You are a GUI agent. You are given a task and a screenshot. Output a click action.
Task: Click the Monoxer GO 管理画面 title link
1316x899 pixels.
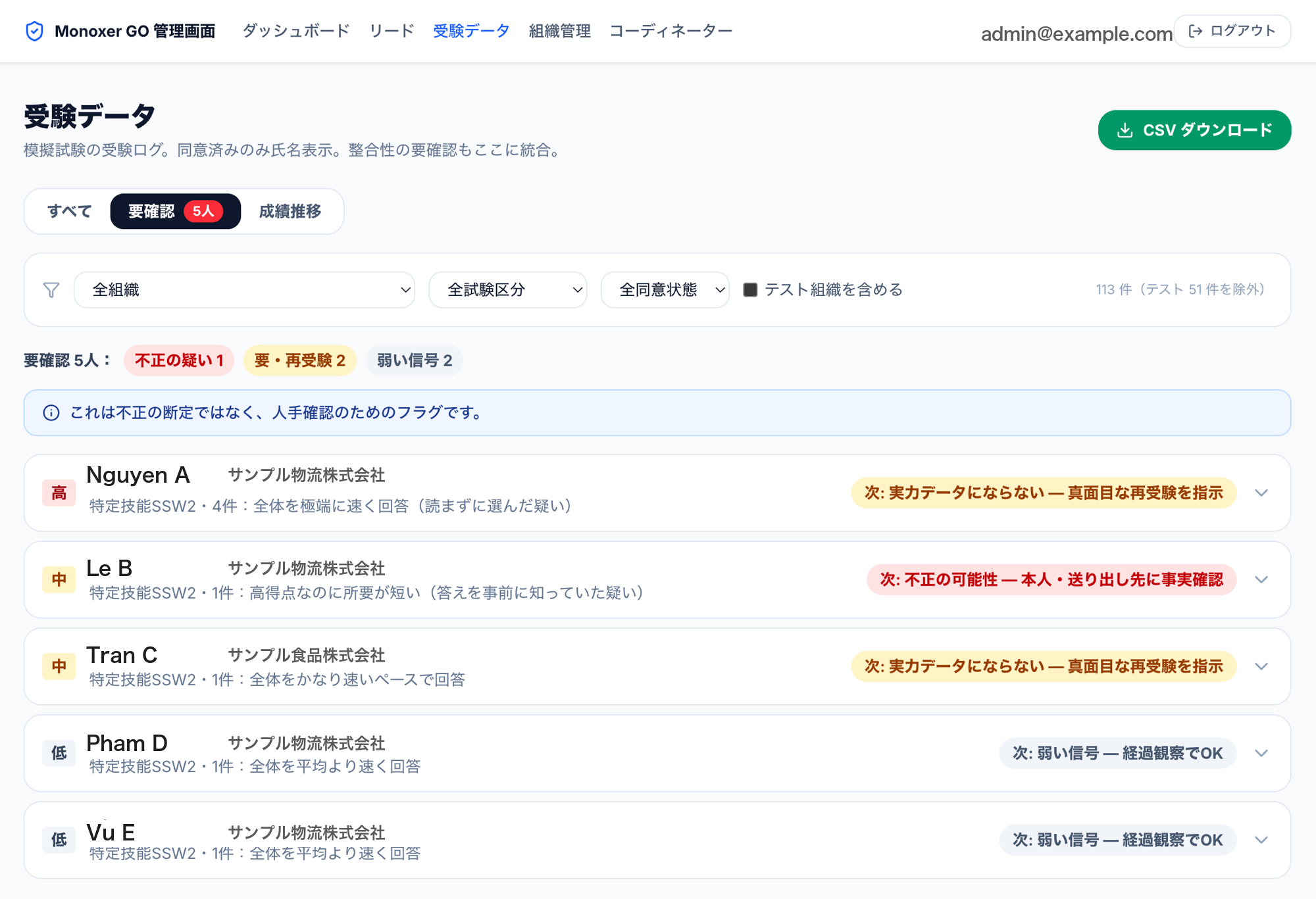135,31
